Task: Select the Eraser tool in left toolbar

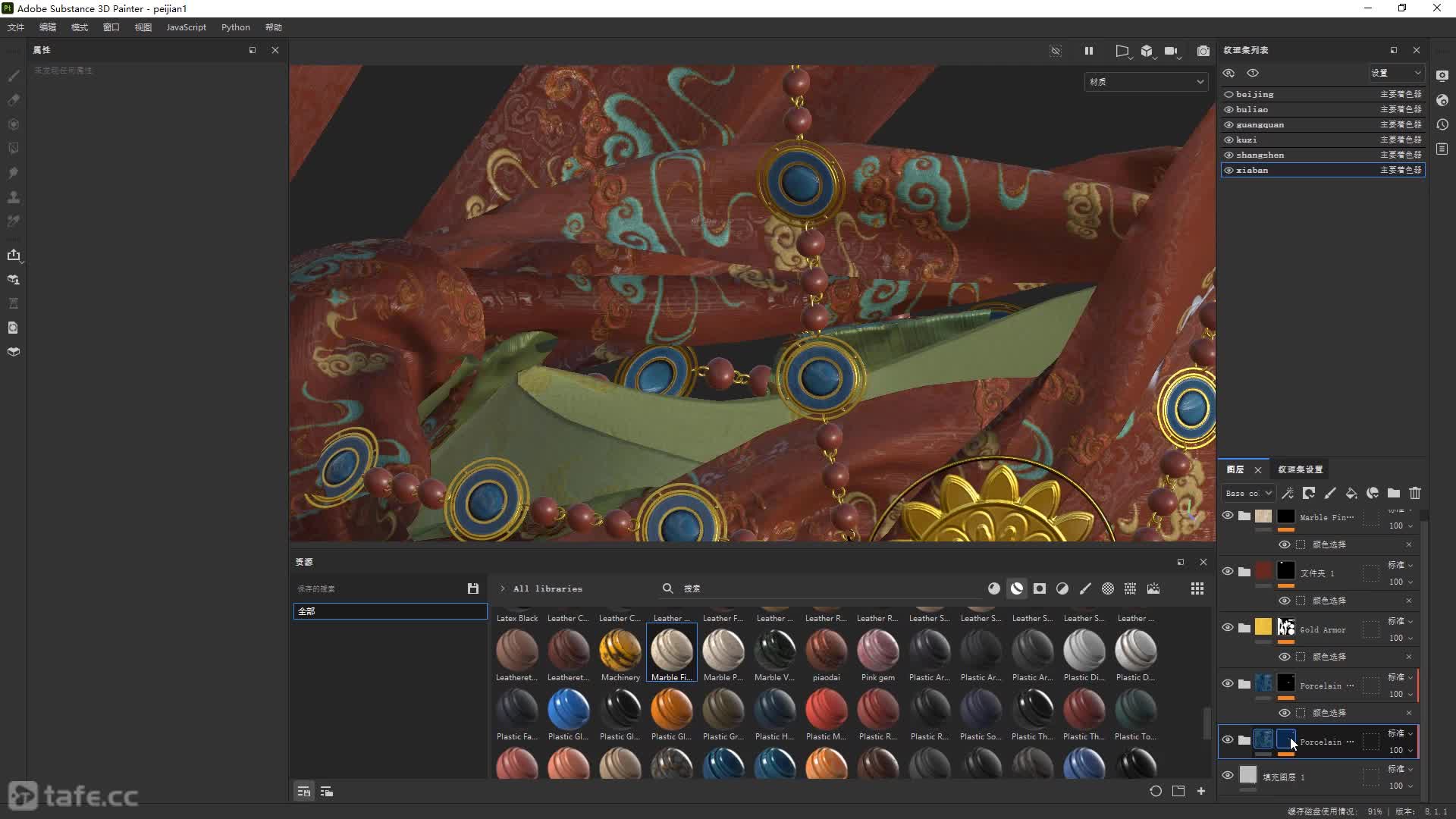Action: pos(14,100)
